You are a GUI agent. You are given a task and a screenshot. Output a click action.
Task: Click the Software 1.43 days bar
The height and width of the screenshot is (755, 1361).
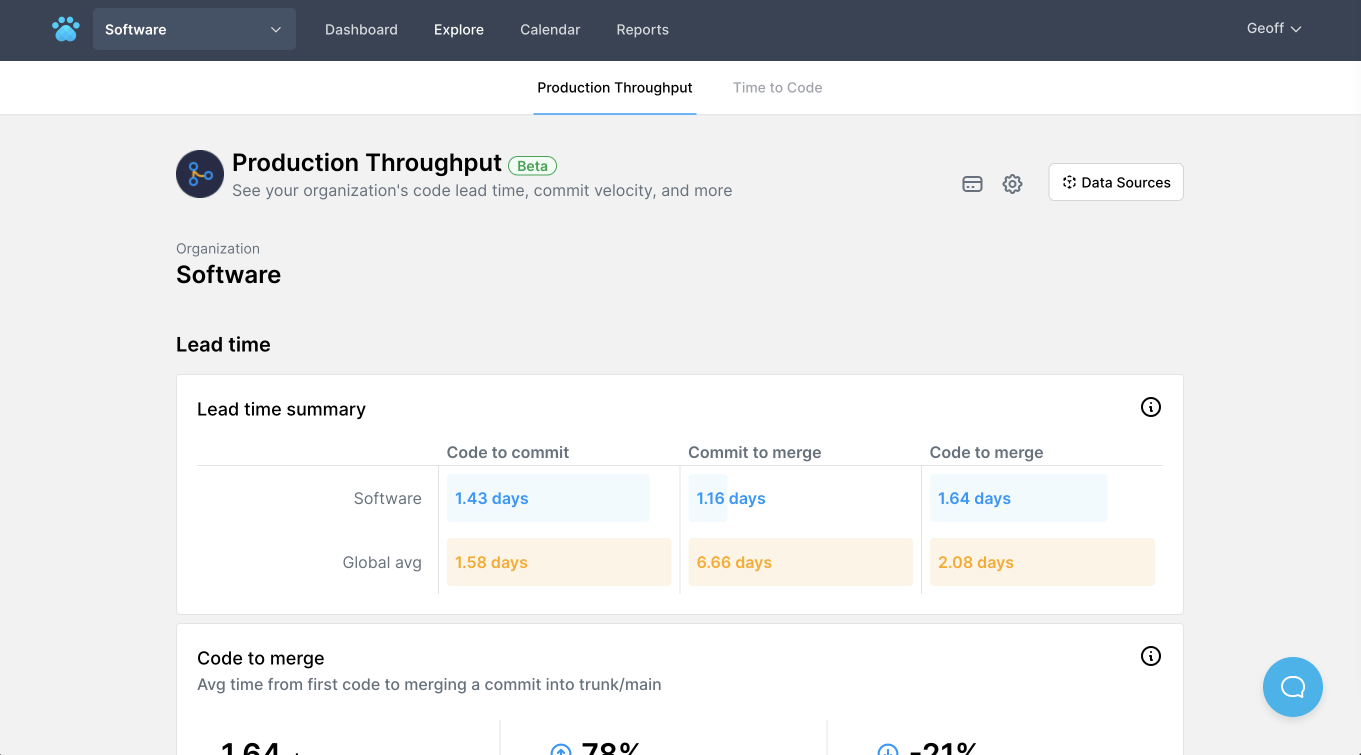[x=548, y=498]
